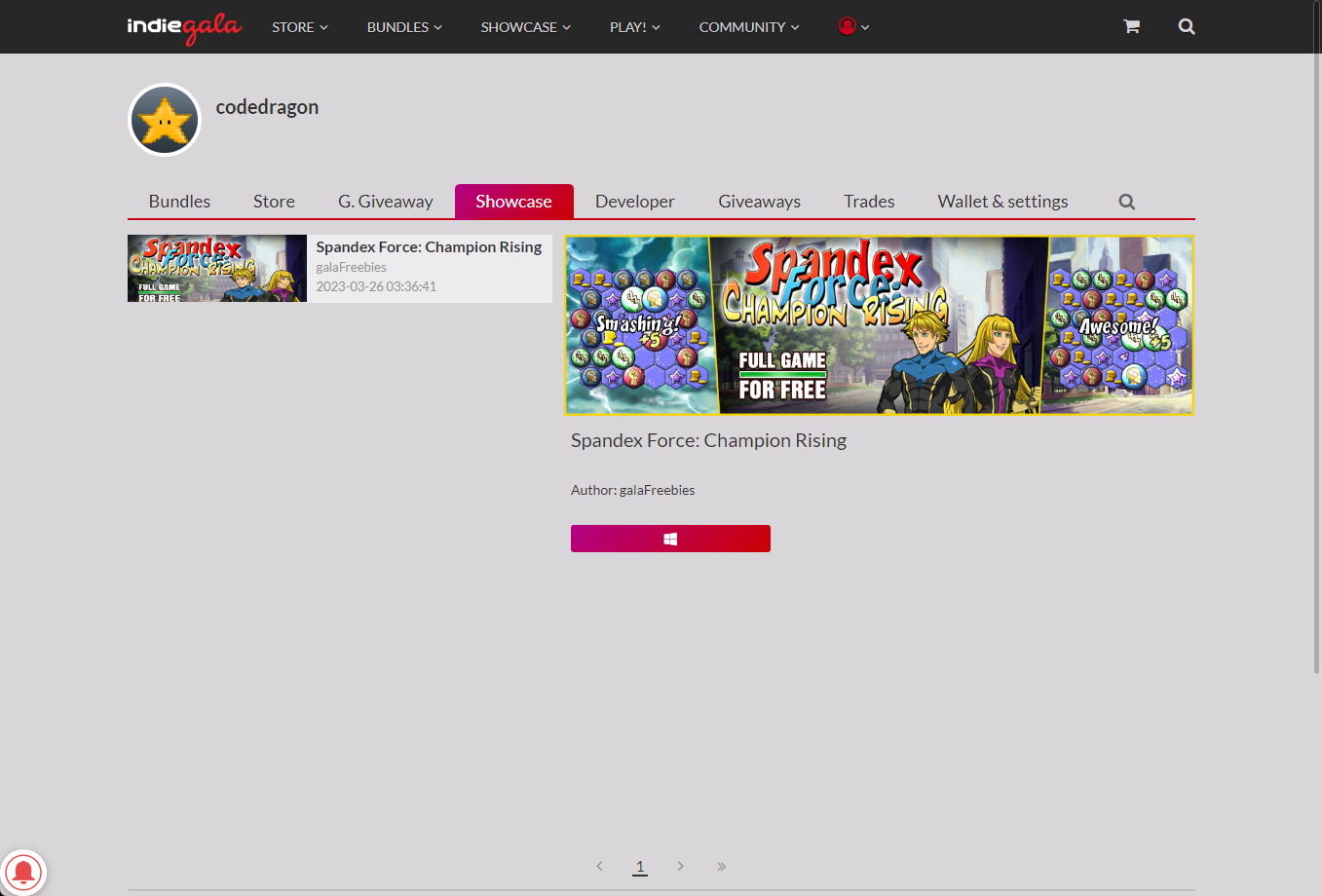This screenshot has height=896, width=1322.
Task: Open Spandex Force: Champion Rising list title
Action: pyautogui.click(x=429, y=247)
